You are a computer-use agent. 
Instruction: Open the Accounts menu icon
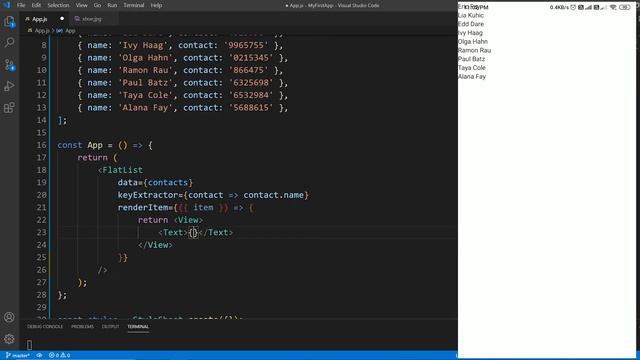tap(9, 317)
